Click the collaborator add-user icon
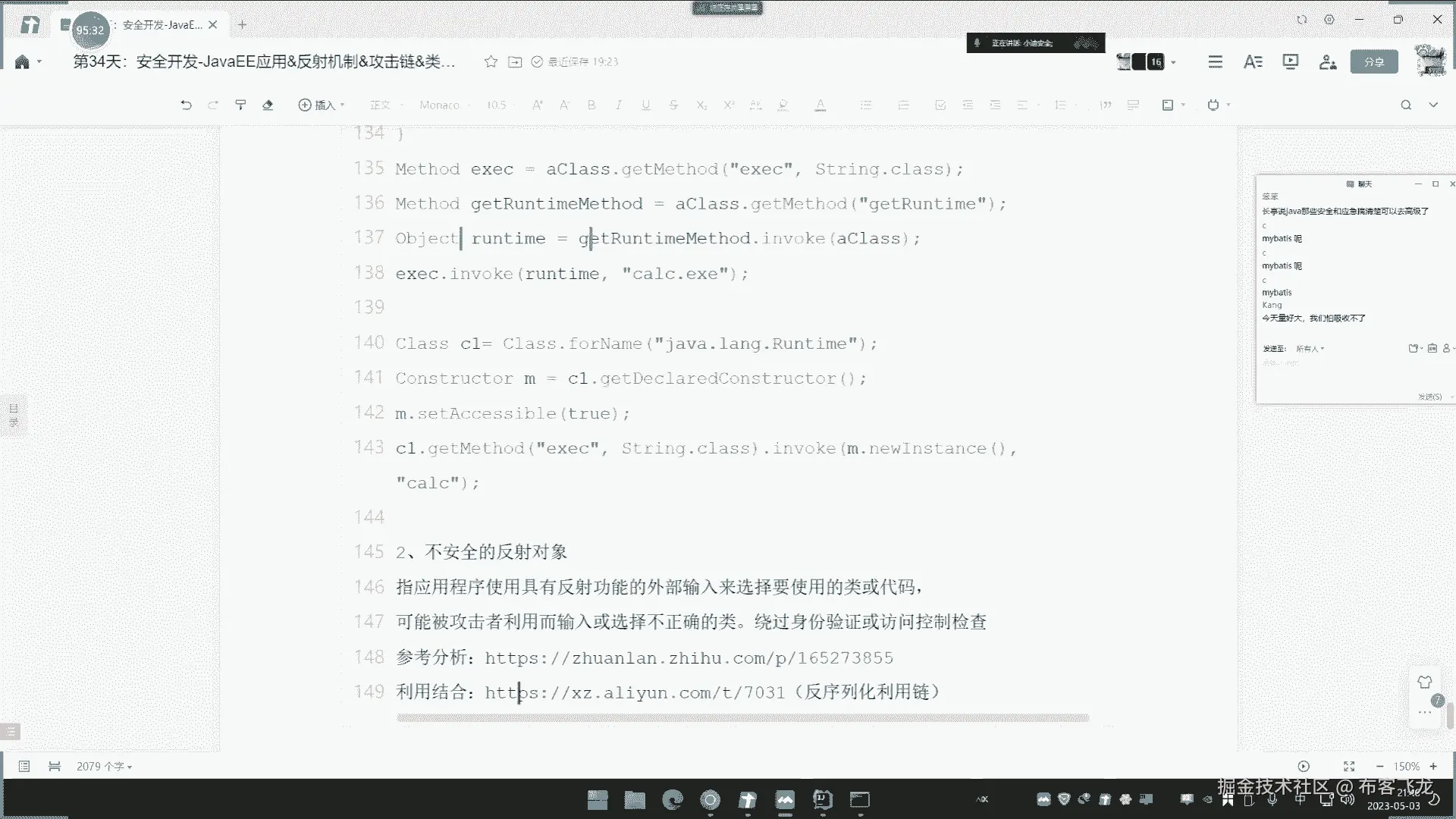This screenshot has height=819, width=1456. (1327, 62)
